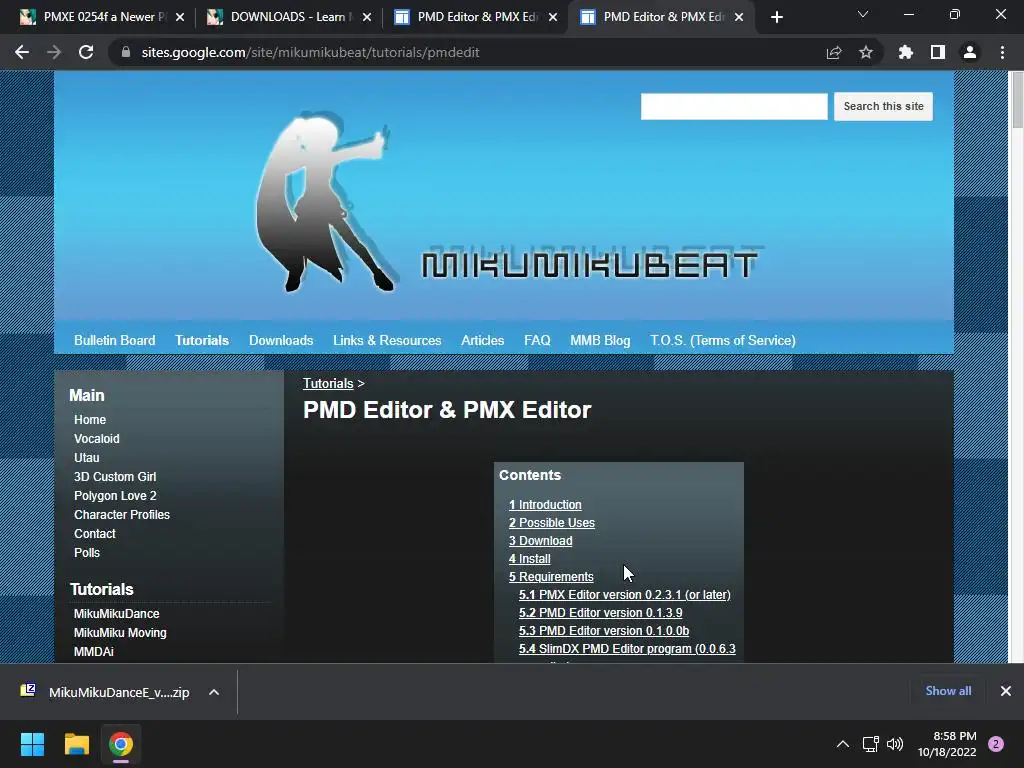The height and width of the screenshot is (768, 1024).
Task: Open MikuMikuDance tutorial link
Action: click(116, 613)
